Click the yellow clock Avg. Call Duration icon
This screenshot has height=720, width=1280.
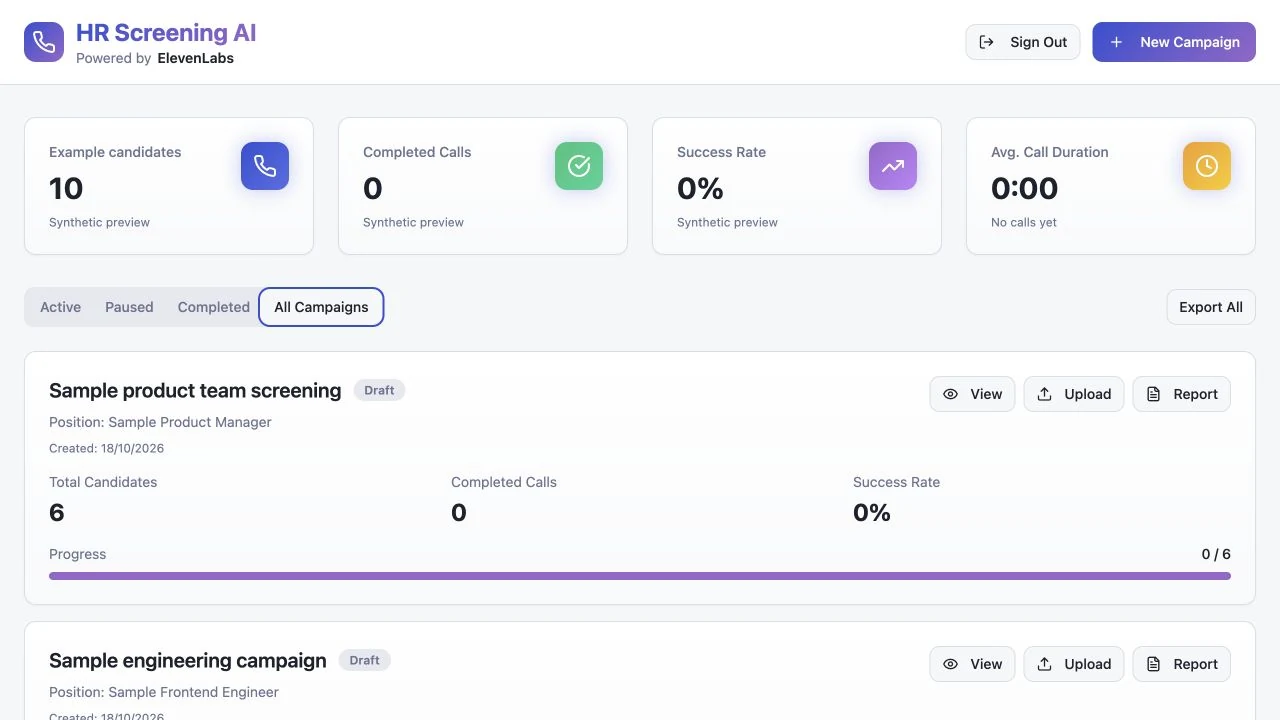pos(1207,166)
